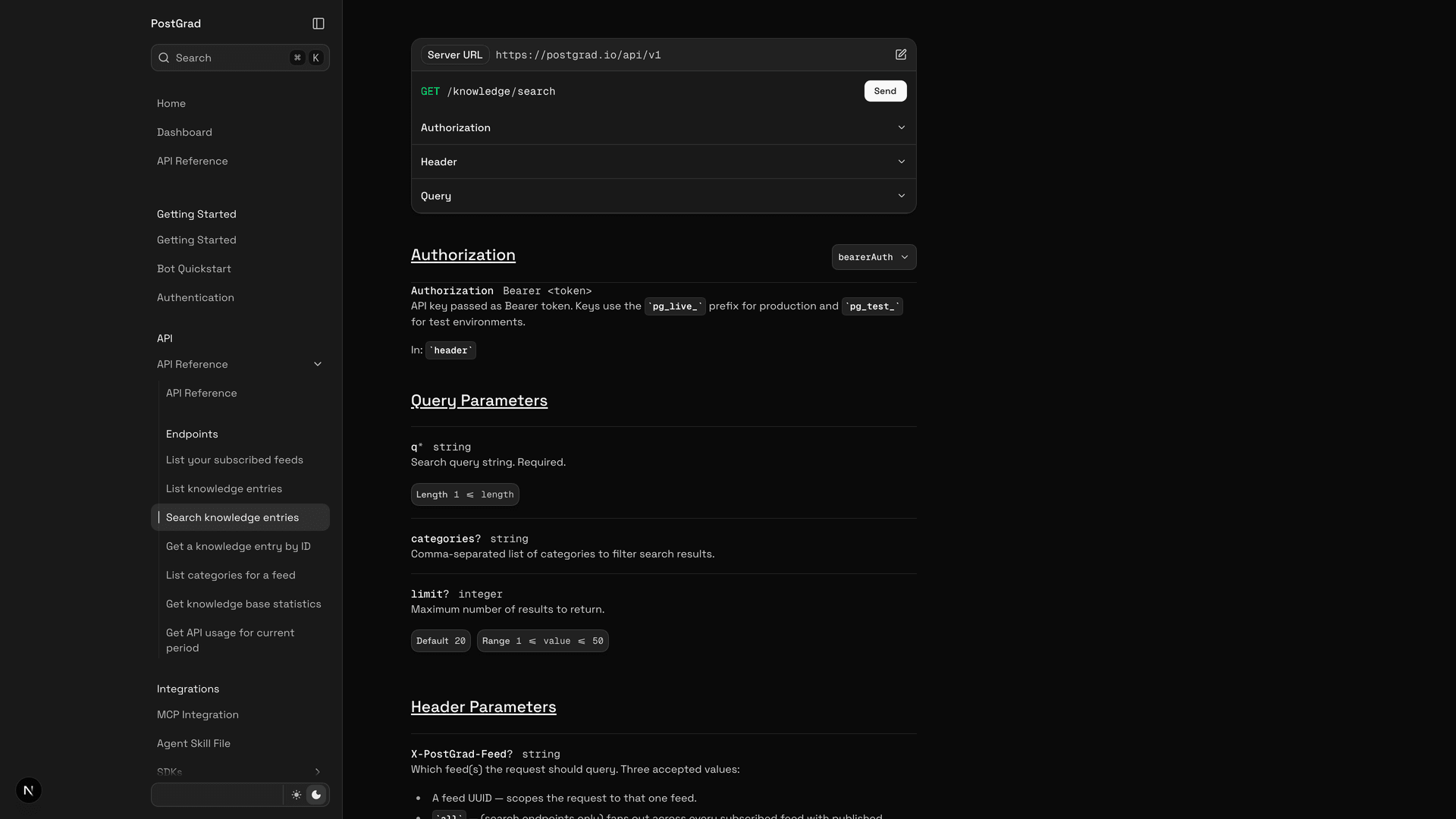This screenshot has width=1456, height=819.
Task: Select Get a knowledge entry by ID
Action: tap(238, 546)
